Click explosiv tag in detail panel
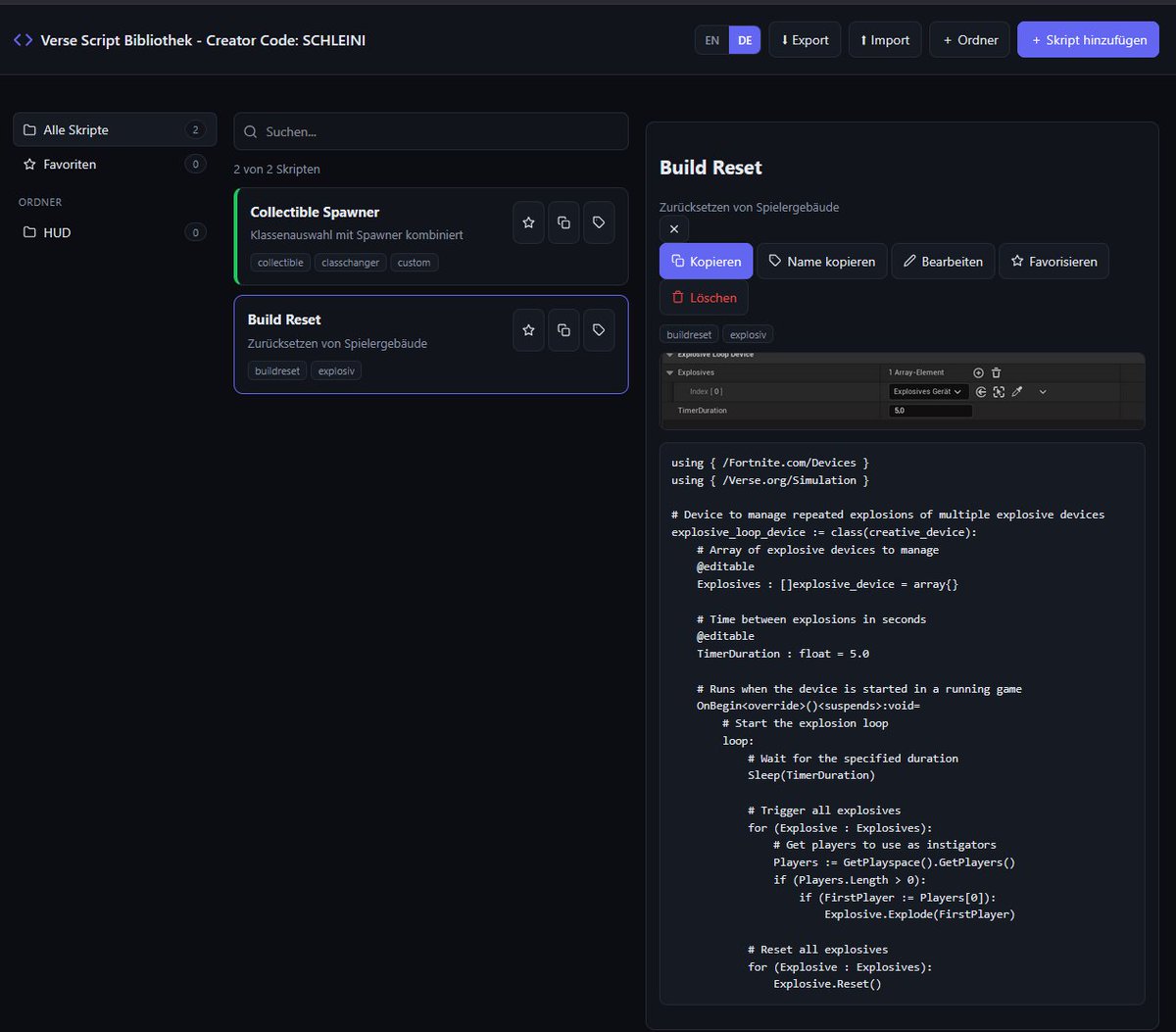Viewport: 1176px width, 1032px height. [x=748, y=334]
